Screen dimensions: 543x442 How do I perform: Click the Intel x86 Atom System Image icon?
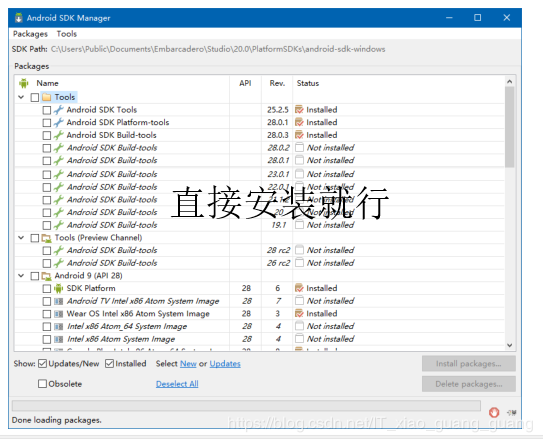pos(59,339)
